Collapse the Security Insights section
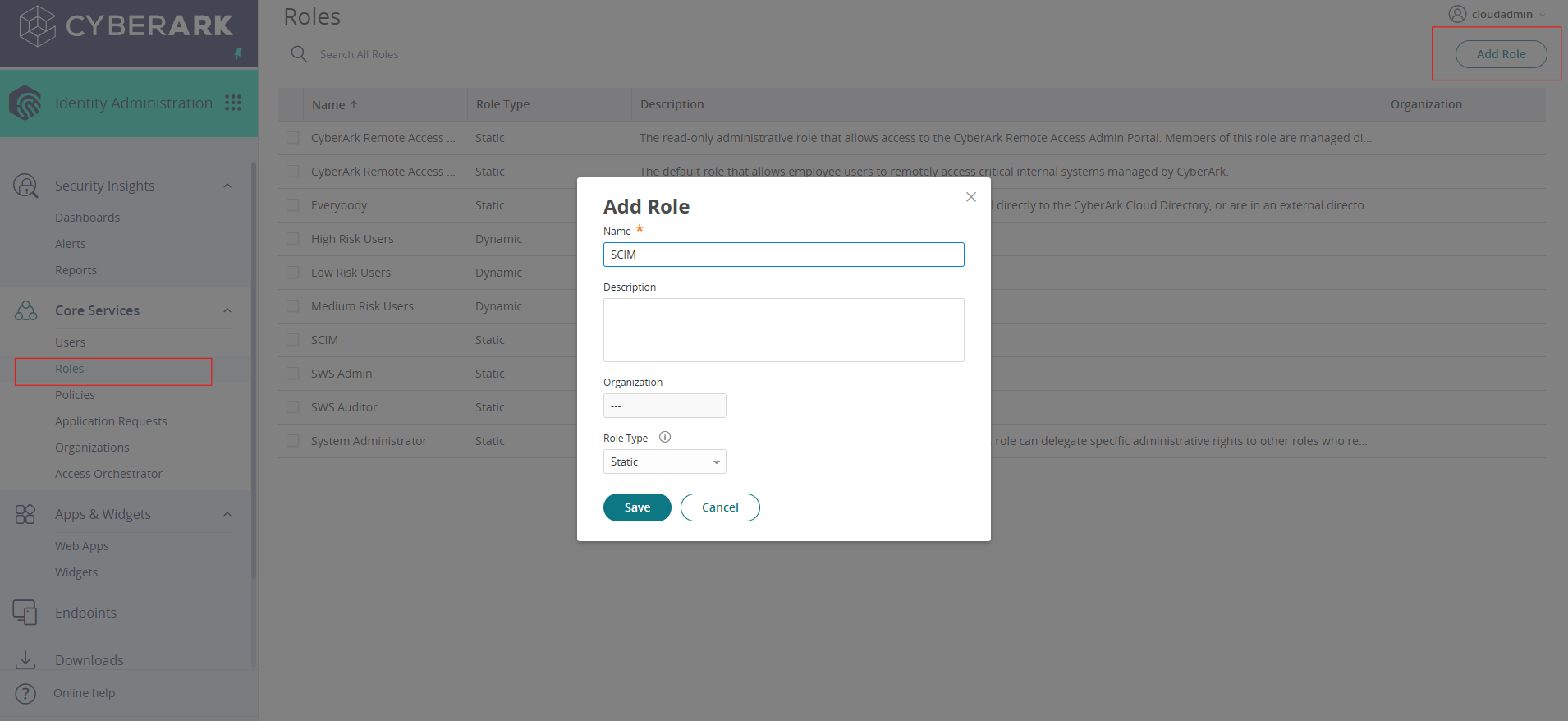 tap(227, 186)
